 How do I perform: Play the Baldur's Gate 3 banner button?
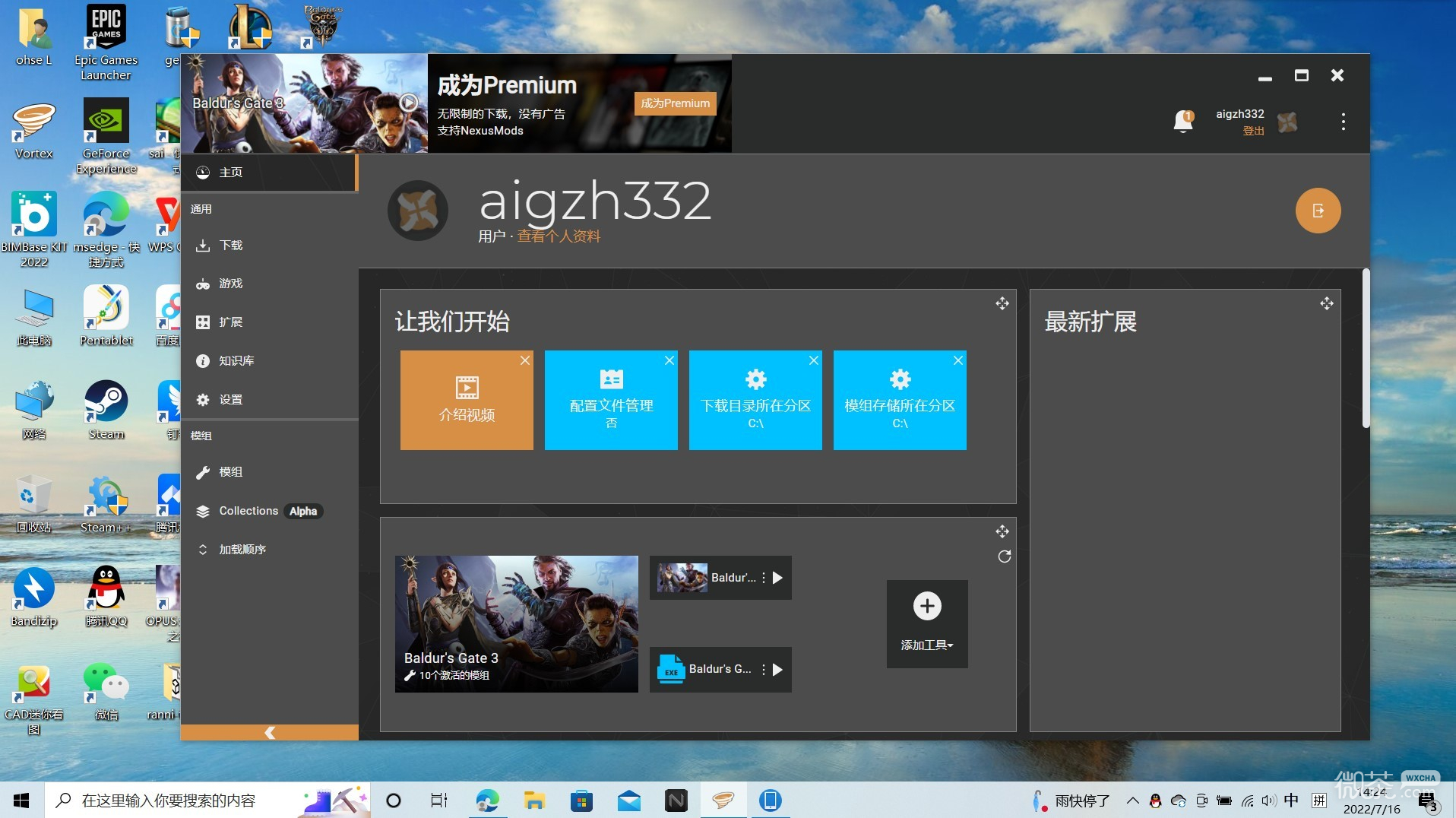click(x=408, y=102)
